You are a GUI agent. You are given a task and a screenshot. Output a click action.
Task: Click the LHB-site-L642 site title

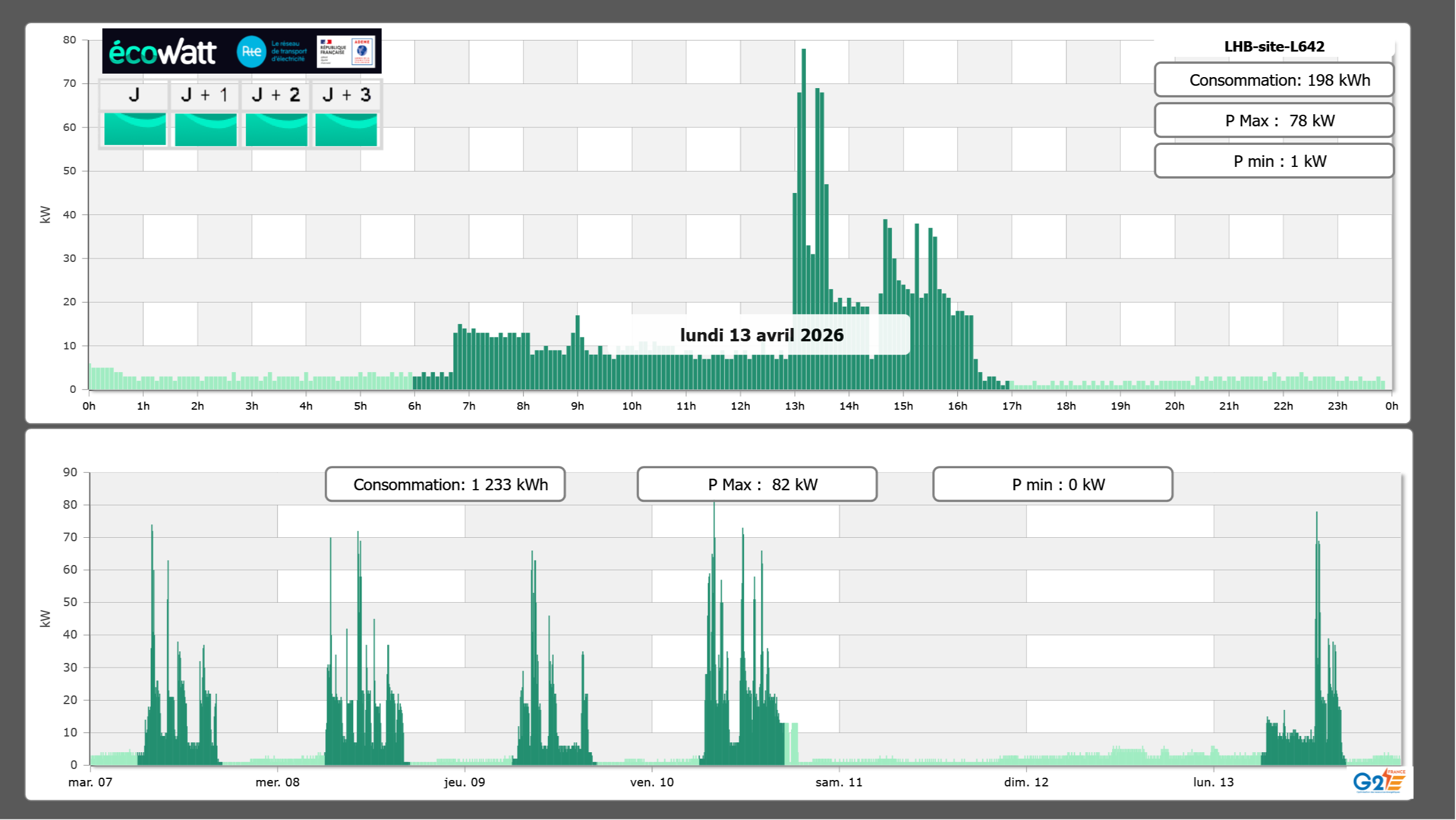coord(1274,46)
